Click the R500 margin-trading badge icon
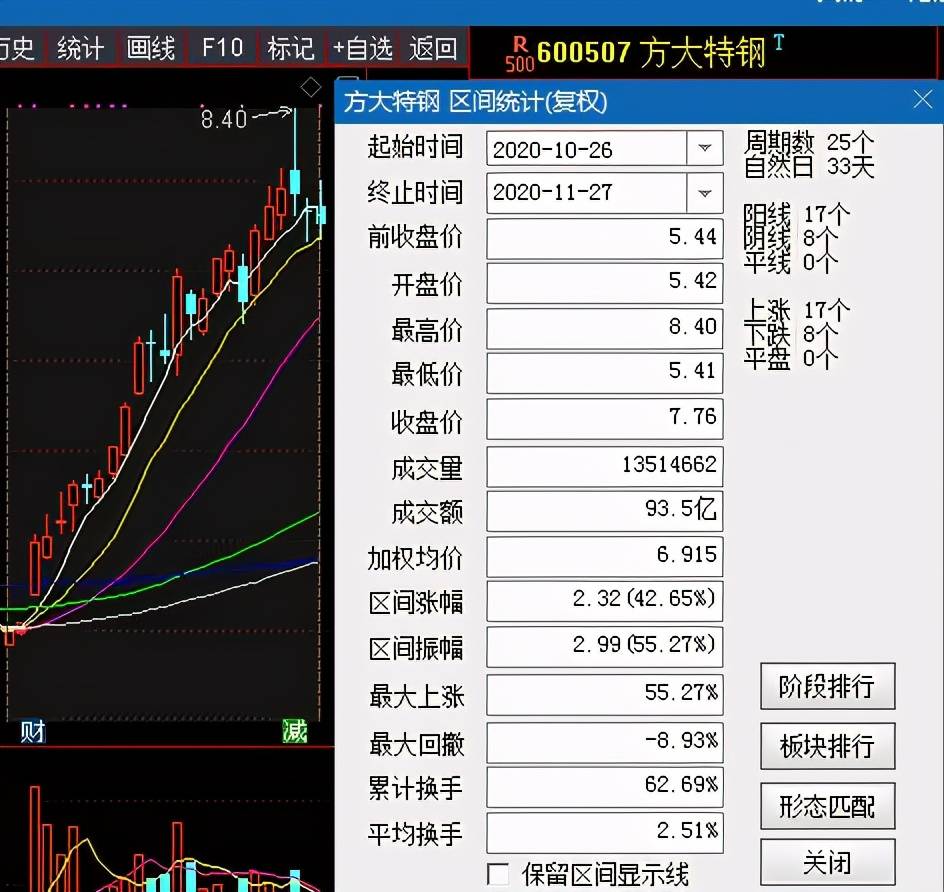Viewport: 944px width, 892px height. pyautogui.click(x=519, y=53)
